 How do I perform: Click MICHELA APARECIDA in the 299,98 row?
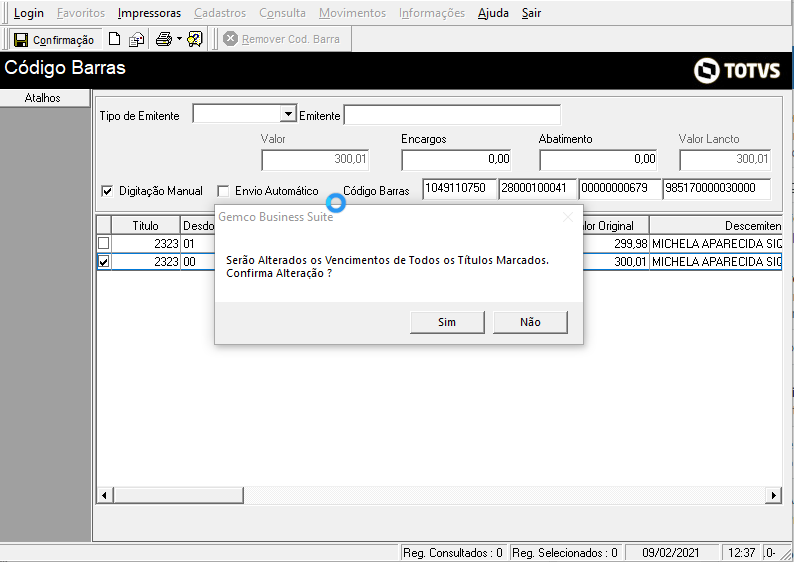click(x=715, y=244)
